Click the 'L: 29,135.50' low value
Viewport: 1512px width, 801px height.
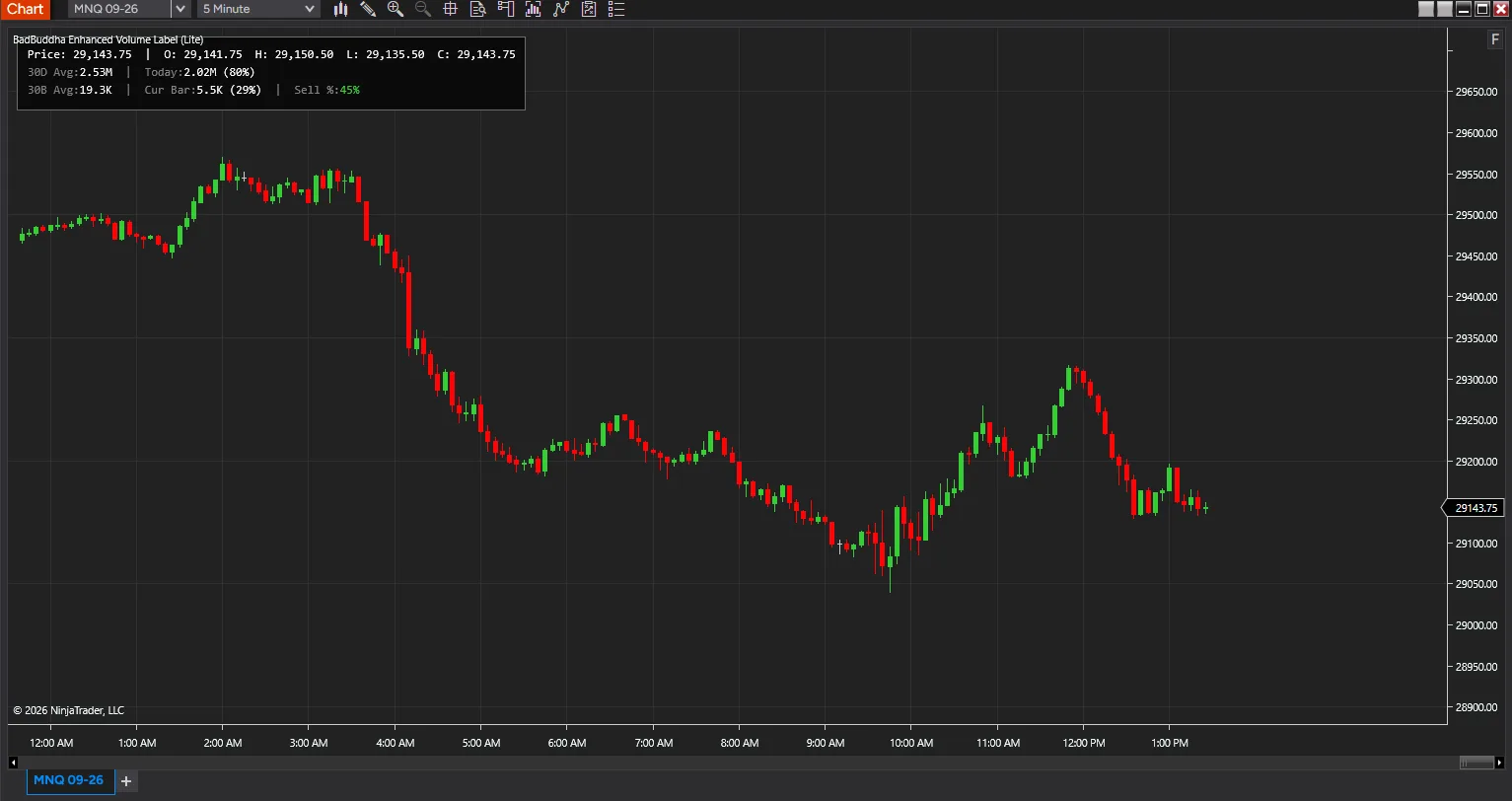(x=386, y=54)
